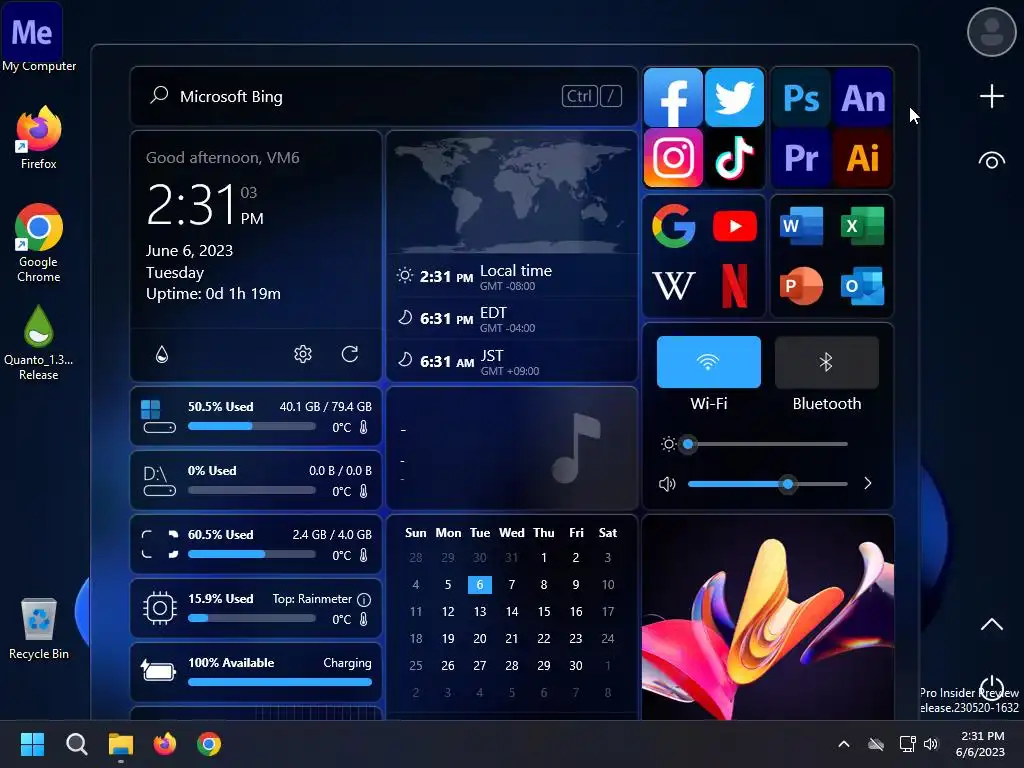The height and width of the screenshot is (768, 1024).
Task: Launch the Netflix shortcut icon
Action: tap(735, 285)
